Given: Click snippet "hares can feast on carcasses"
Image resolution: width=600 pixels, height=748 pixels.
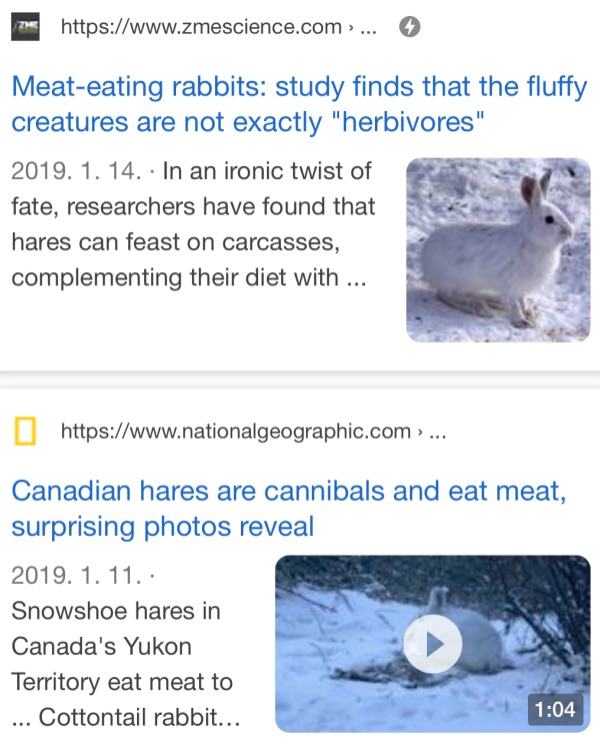Looking at the screenshot, I should [180, 242].
